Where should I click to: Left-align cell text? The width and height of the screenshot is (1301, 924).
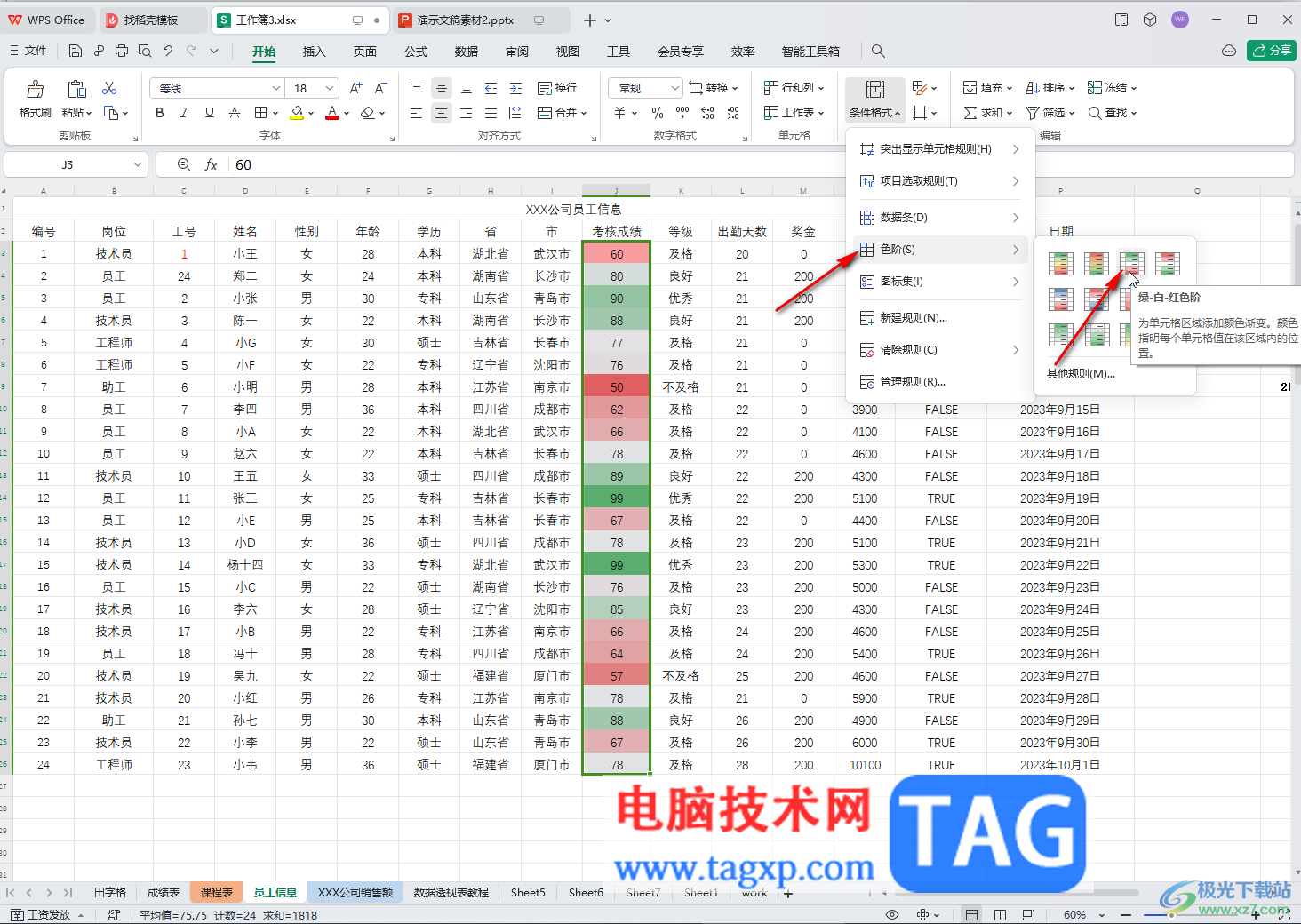pos(417,113)
